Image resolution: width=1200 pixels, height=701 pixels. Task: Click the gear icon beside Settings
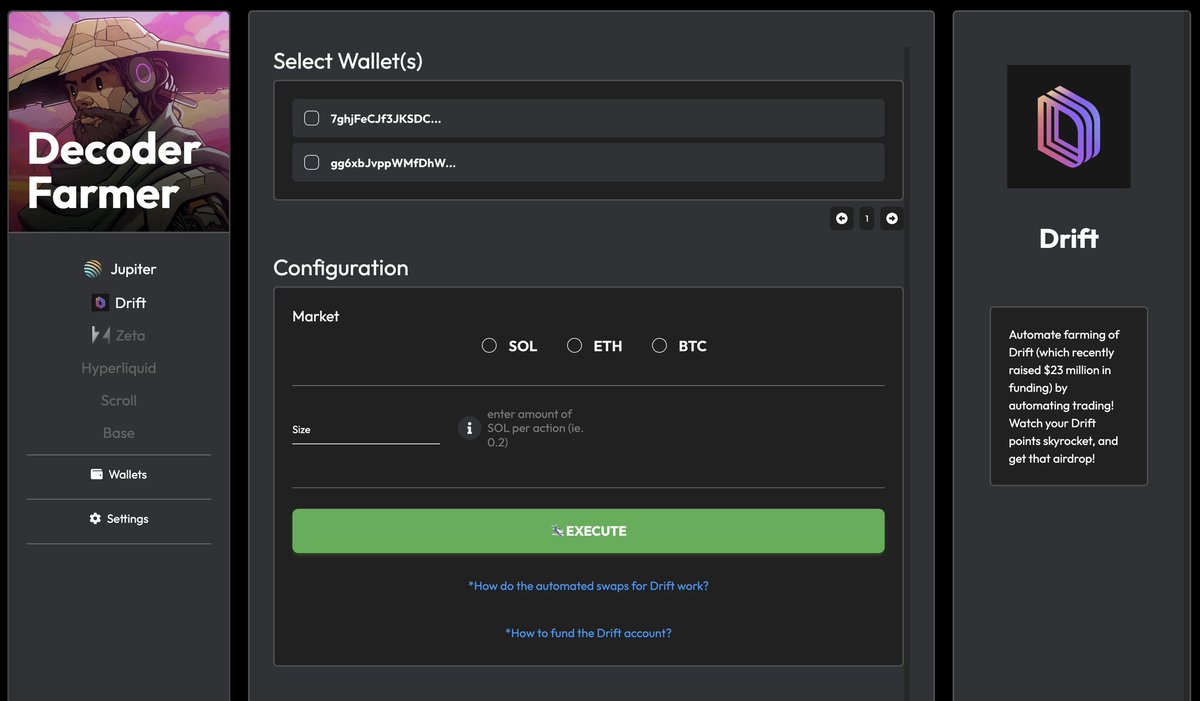95,519
